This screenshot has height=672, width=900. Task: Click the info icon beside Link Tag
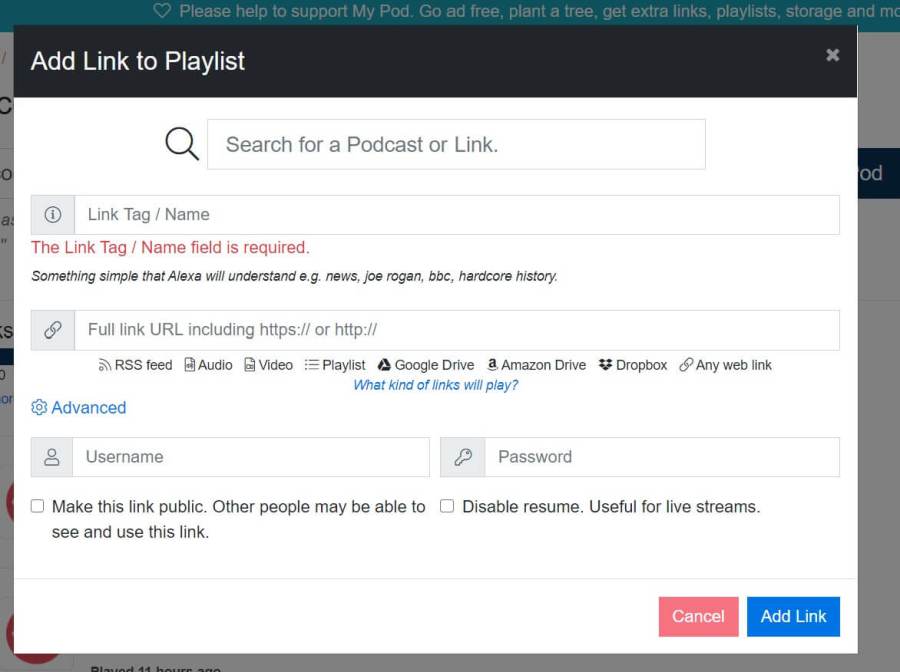pos(53,215)
